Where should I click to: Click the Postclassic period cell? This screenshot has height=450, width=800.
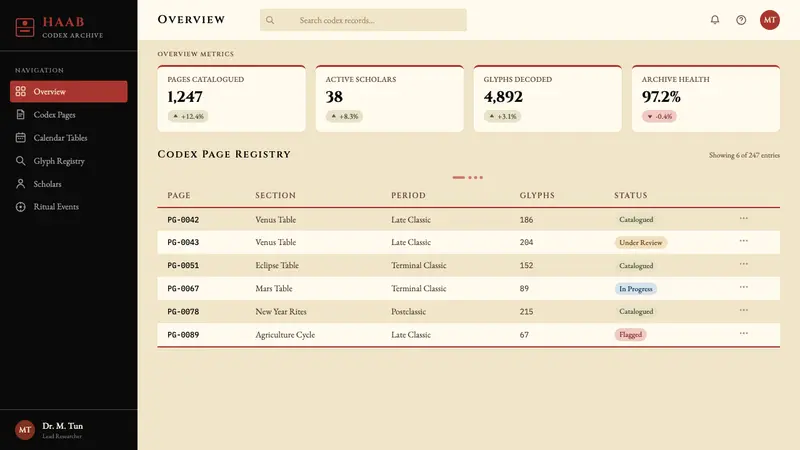coord(408,311)
